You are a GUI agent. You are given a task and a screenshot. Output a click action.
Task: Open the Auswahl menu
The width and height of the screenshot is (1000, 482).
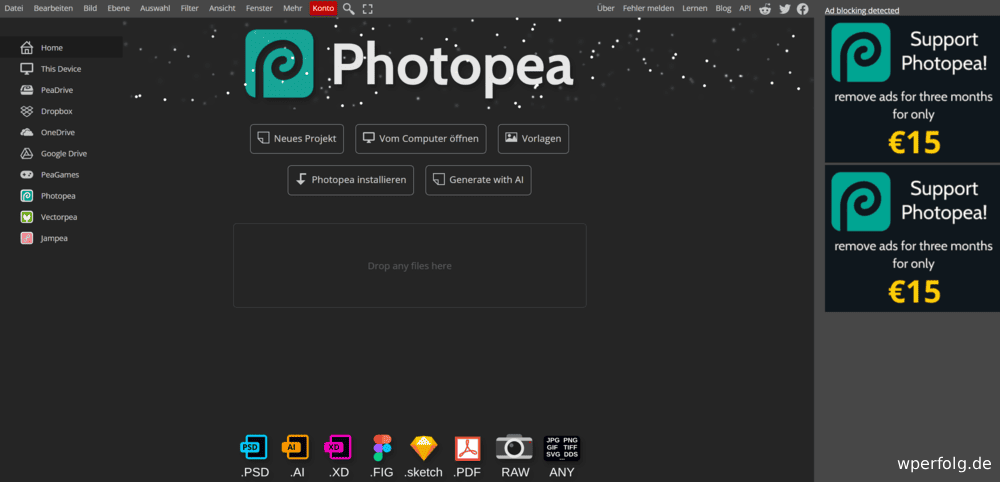coord(155,8)
